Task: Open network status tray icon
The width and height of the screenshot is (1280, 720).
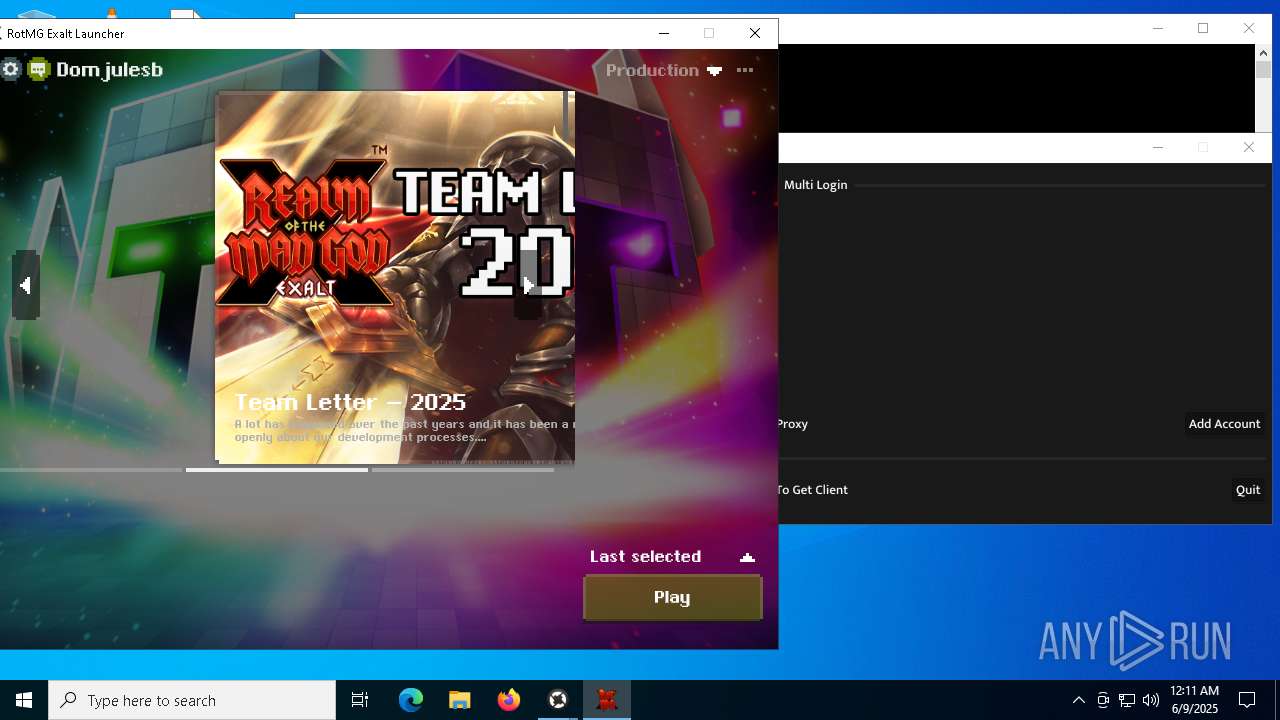Action: pyautogui.click(x=1127, y=700)
